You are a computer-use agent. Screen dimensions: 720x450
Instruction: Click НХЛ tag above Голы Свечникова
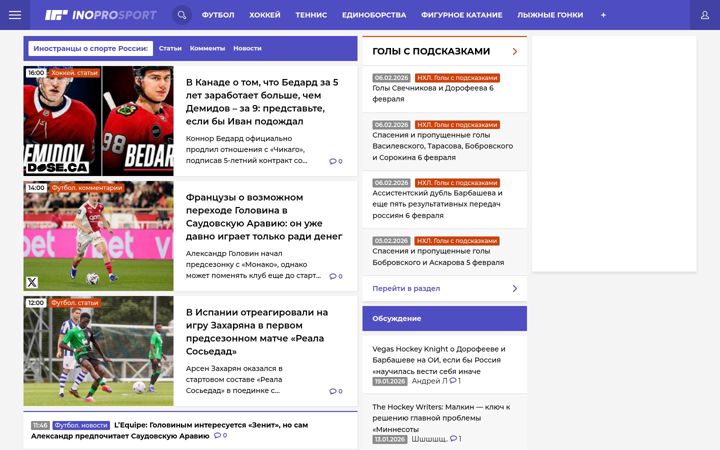point(457,78)
